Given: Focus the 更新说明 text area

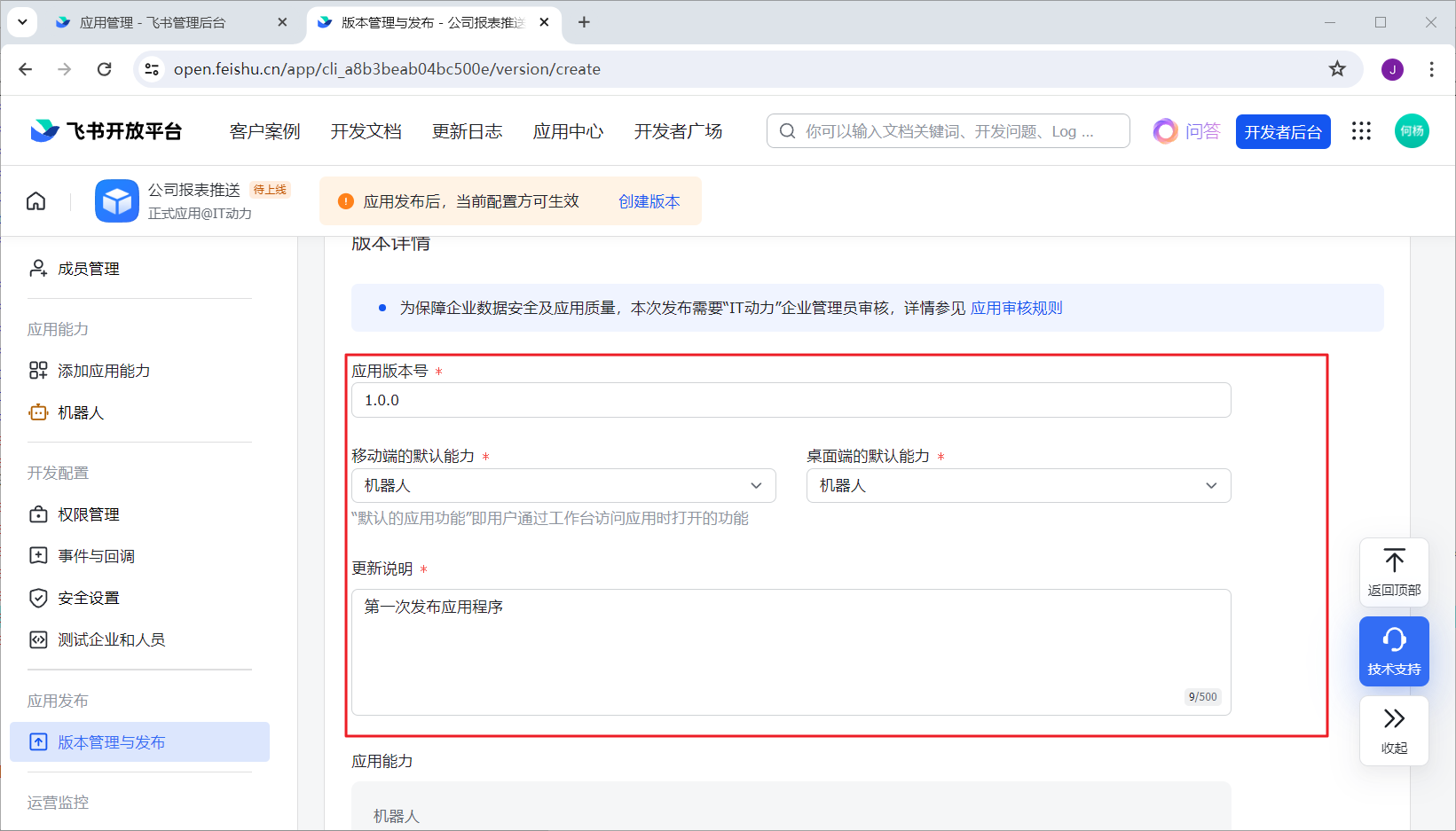Looking at the screenshot, I should [x=791, y=652].
